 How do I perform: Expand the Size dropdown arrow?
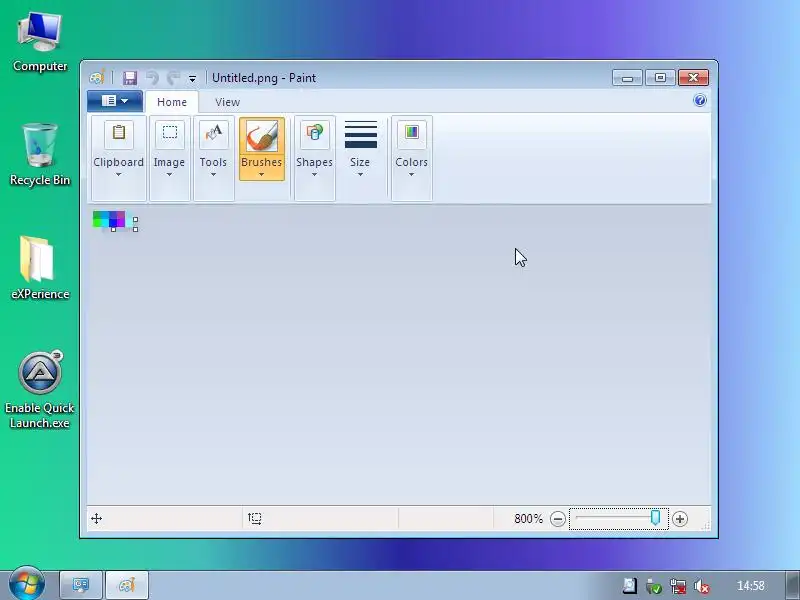[360, 174]
